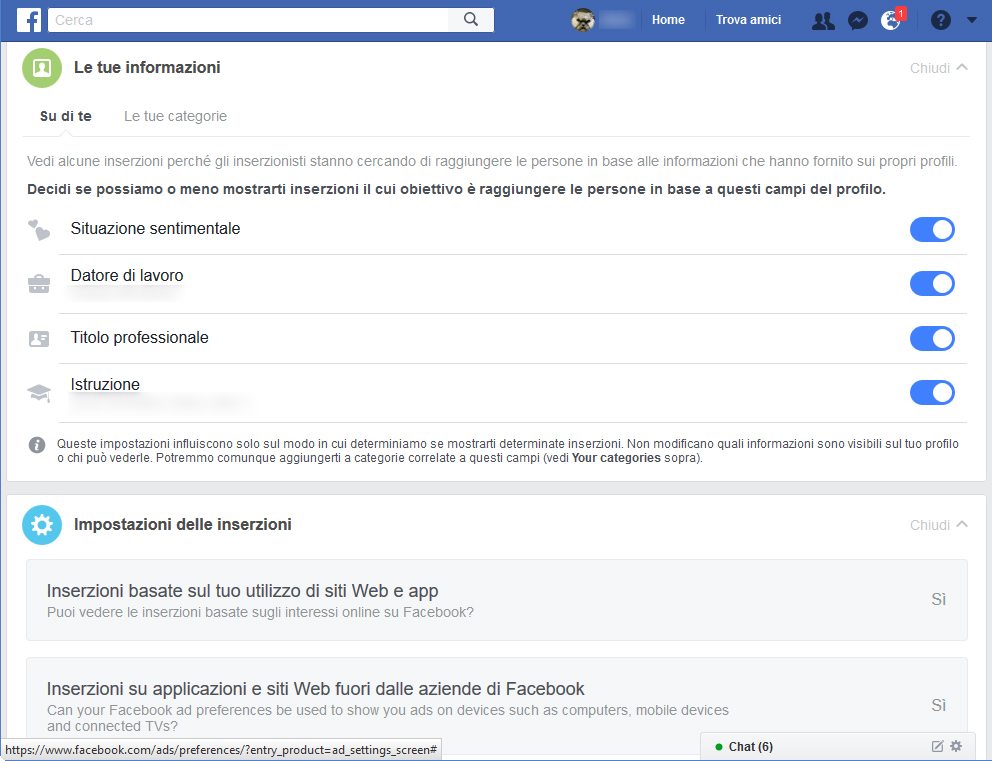Switch to Le tue categorie tab
Viewport: 992px width, 761px height.
click(x=175, y=116)
